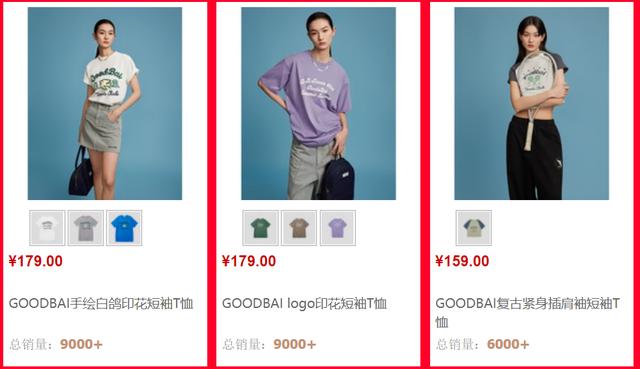Open GOODBAI logo印花短袖T恤 product link
The image size is (640, 369).
click(x=304, y=304)
